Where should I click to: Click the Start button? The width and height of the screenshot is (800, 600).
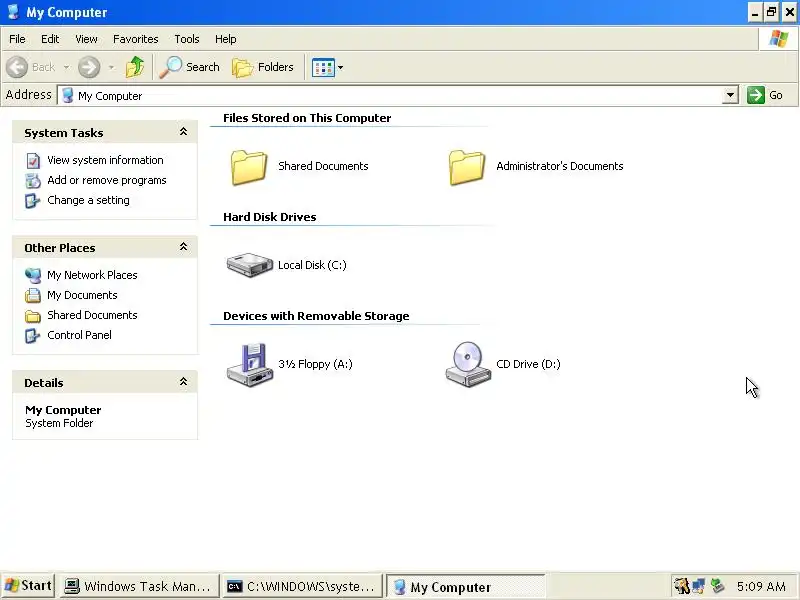pos(28,586)
